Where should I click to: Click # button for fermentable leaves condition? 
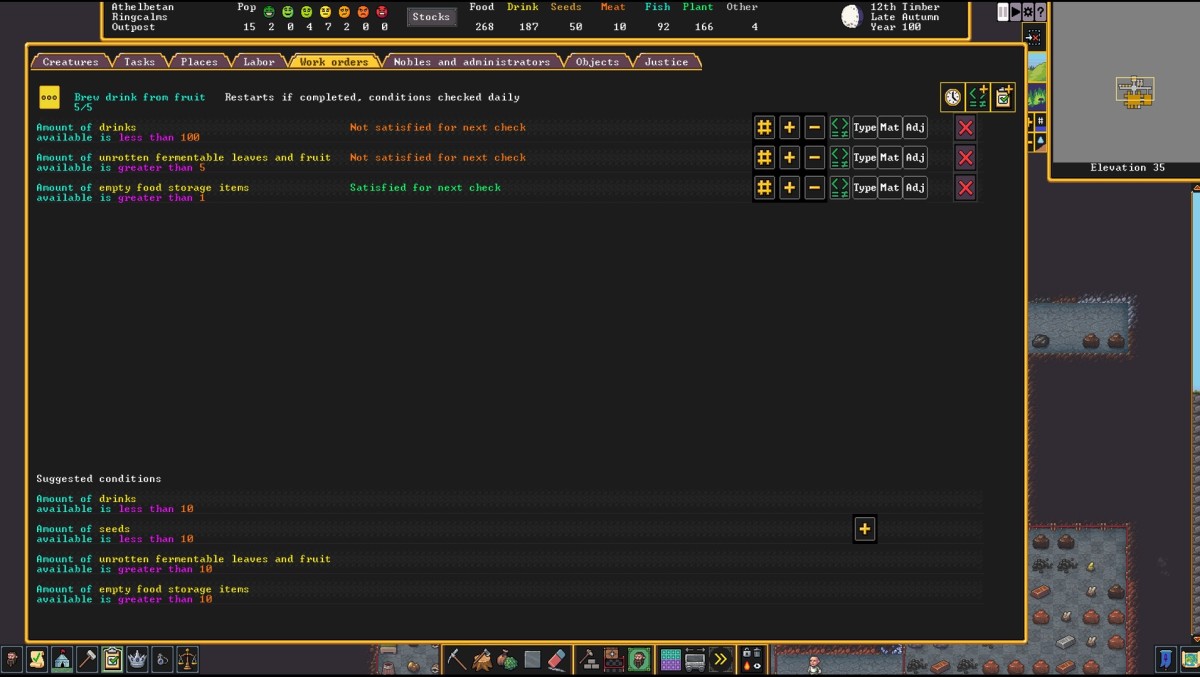coord(764,158)
